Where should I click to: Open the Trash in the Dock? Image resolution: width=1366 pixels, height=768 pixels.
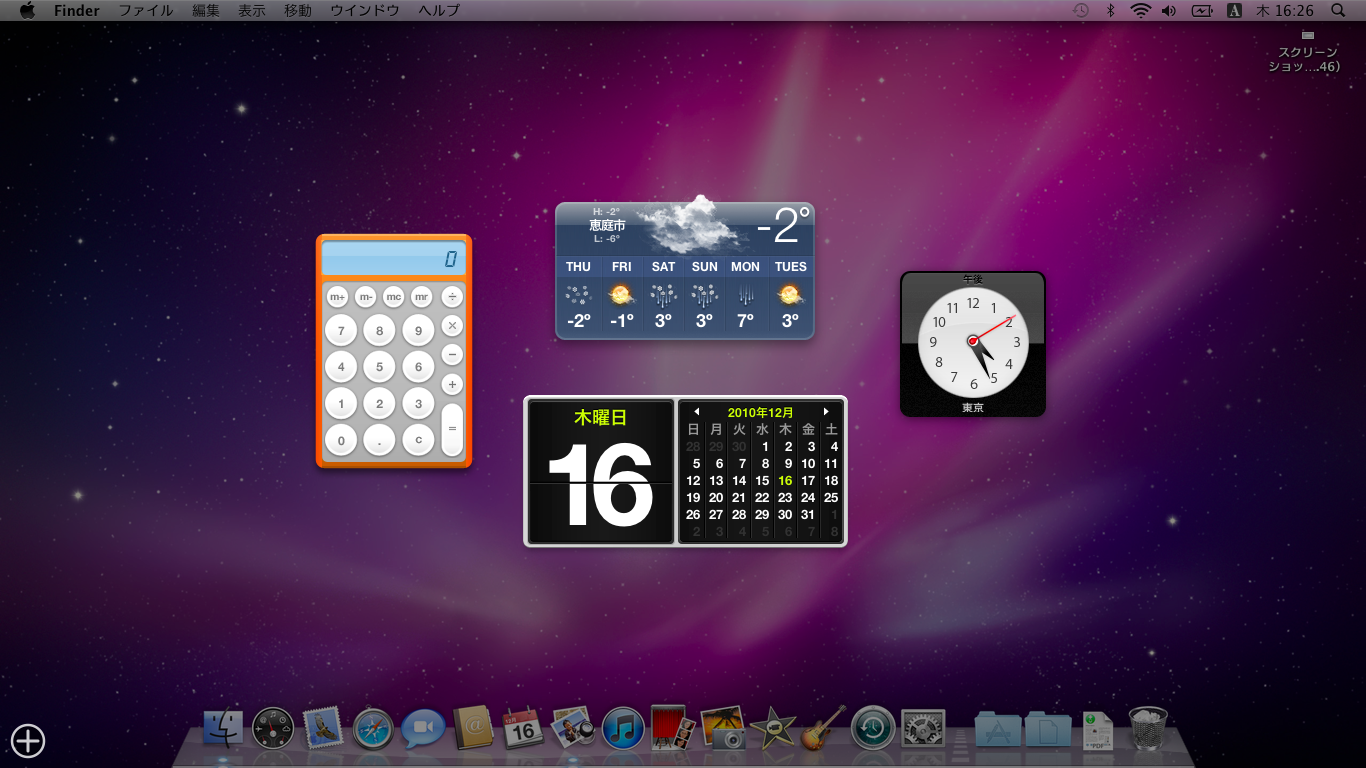point(1148,728)
